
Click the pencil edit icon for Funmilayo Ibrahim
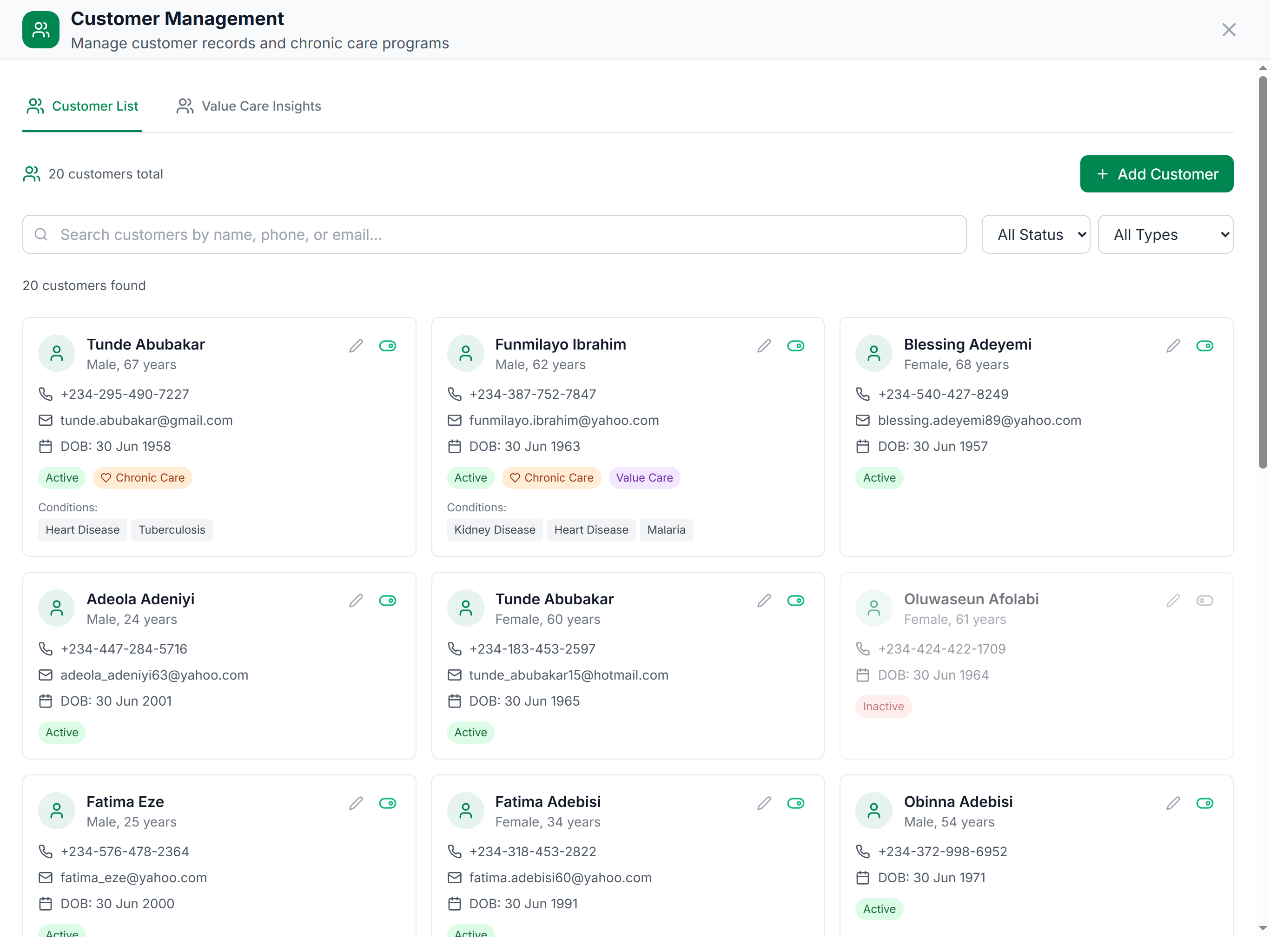764,346
